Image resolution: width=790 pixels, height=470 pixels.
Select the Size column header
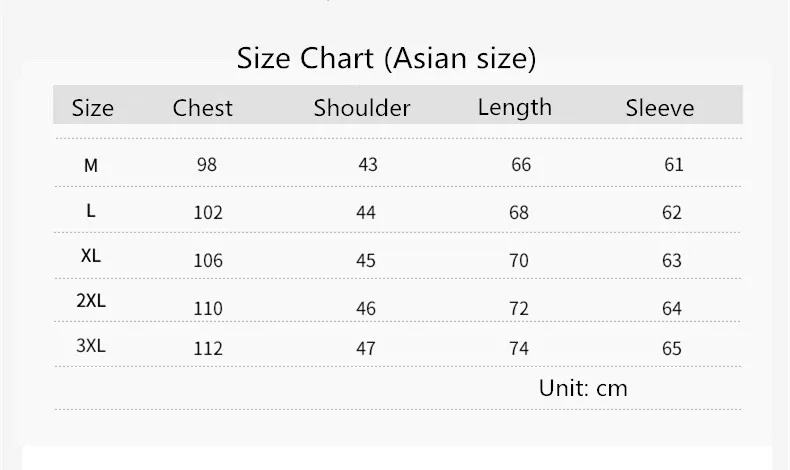93,108
